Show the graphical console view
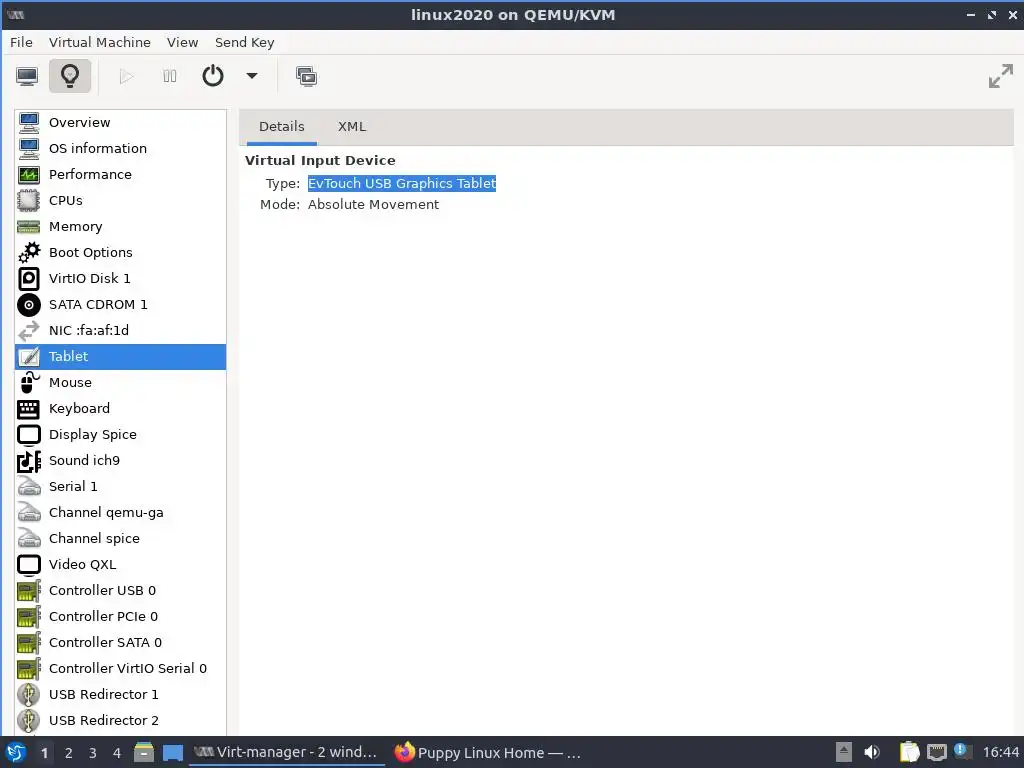This screenshot has width=1024, height=768. tap(27, 76)
